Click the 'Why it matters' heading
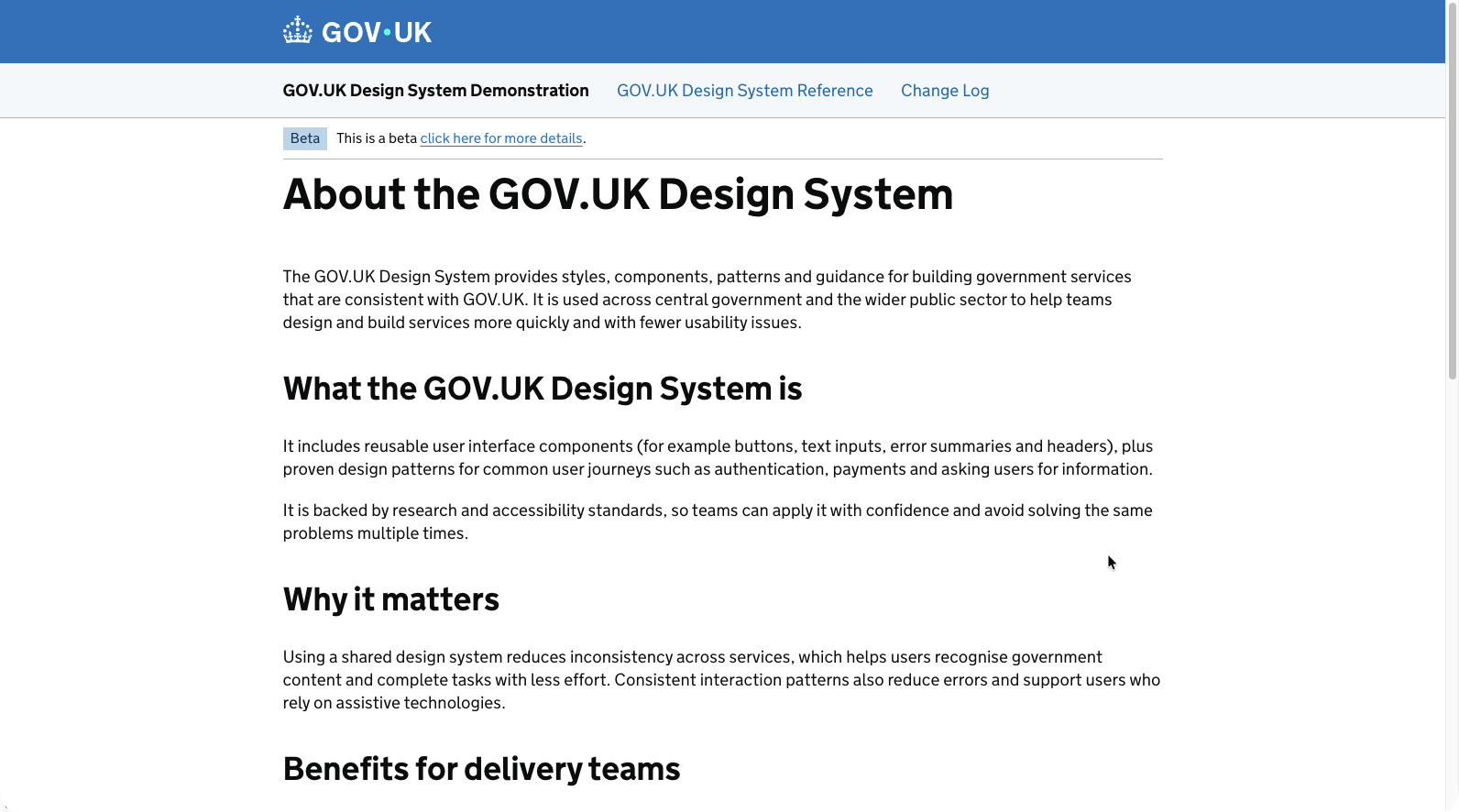This screenshot has width=1459, height=812. click(390, 599)
